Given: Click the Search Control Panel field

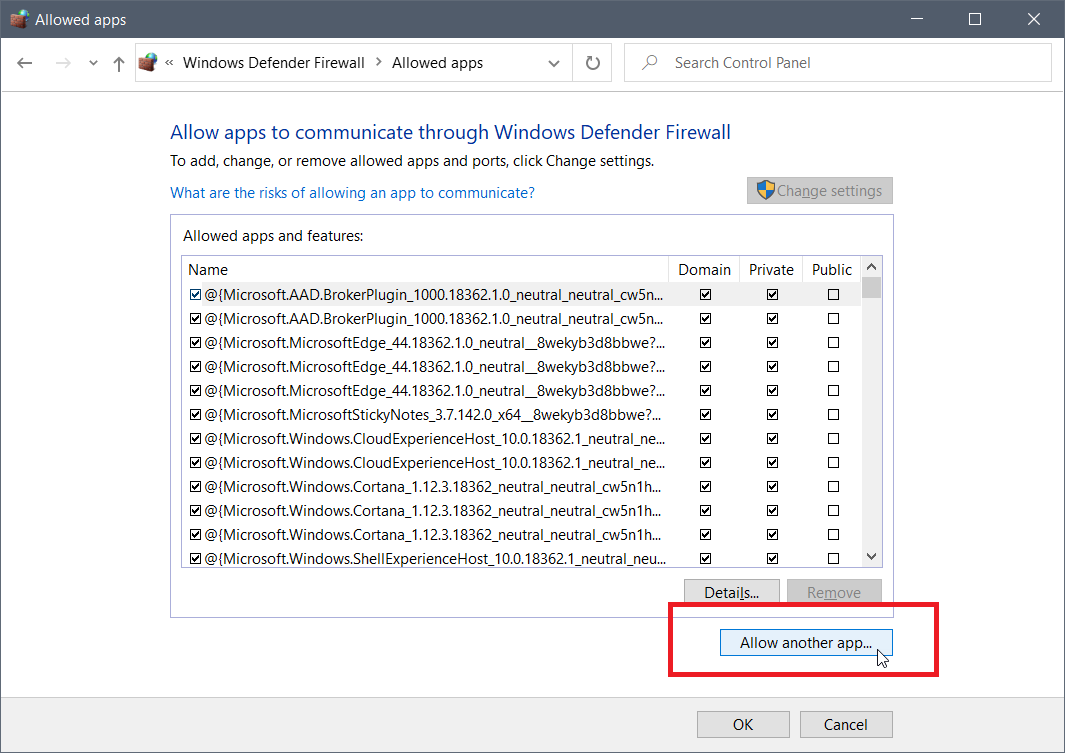Looking at the screenshot, I should click(x=850, y=63).
